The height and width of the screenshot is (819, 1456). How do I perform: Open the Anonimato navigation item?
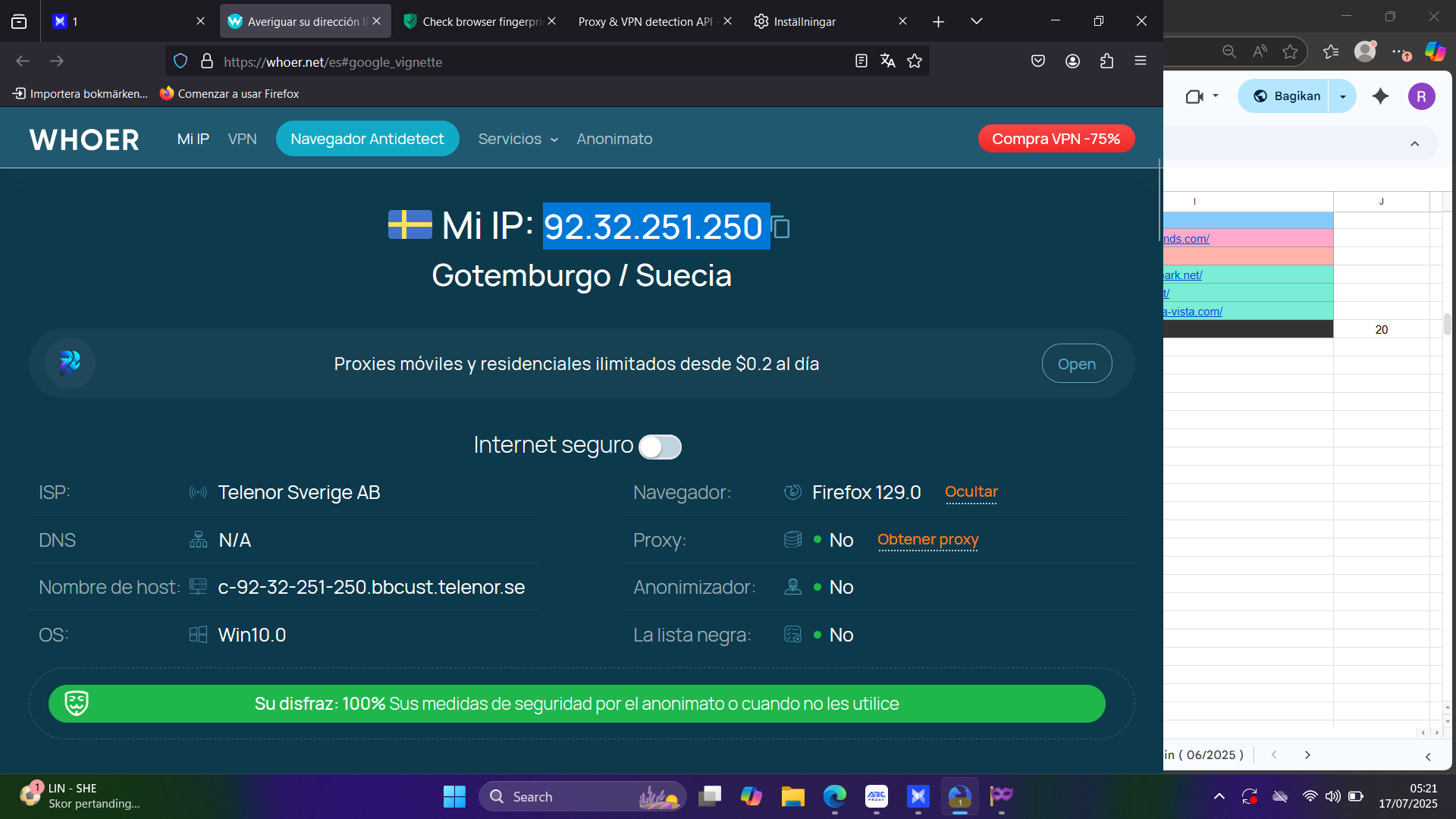coord(614,140)
